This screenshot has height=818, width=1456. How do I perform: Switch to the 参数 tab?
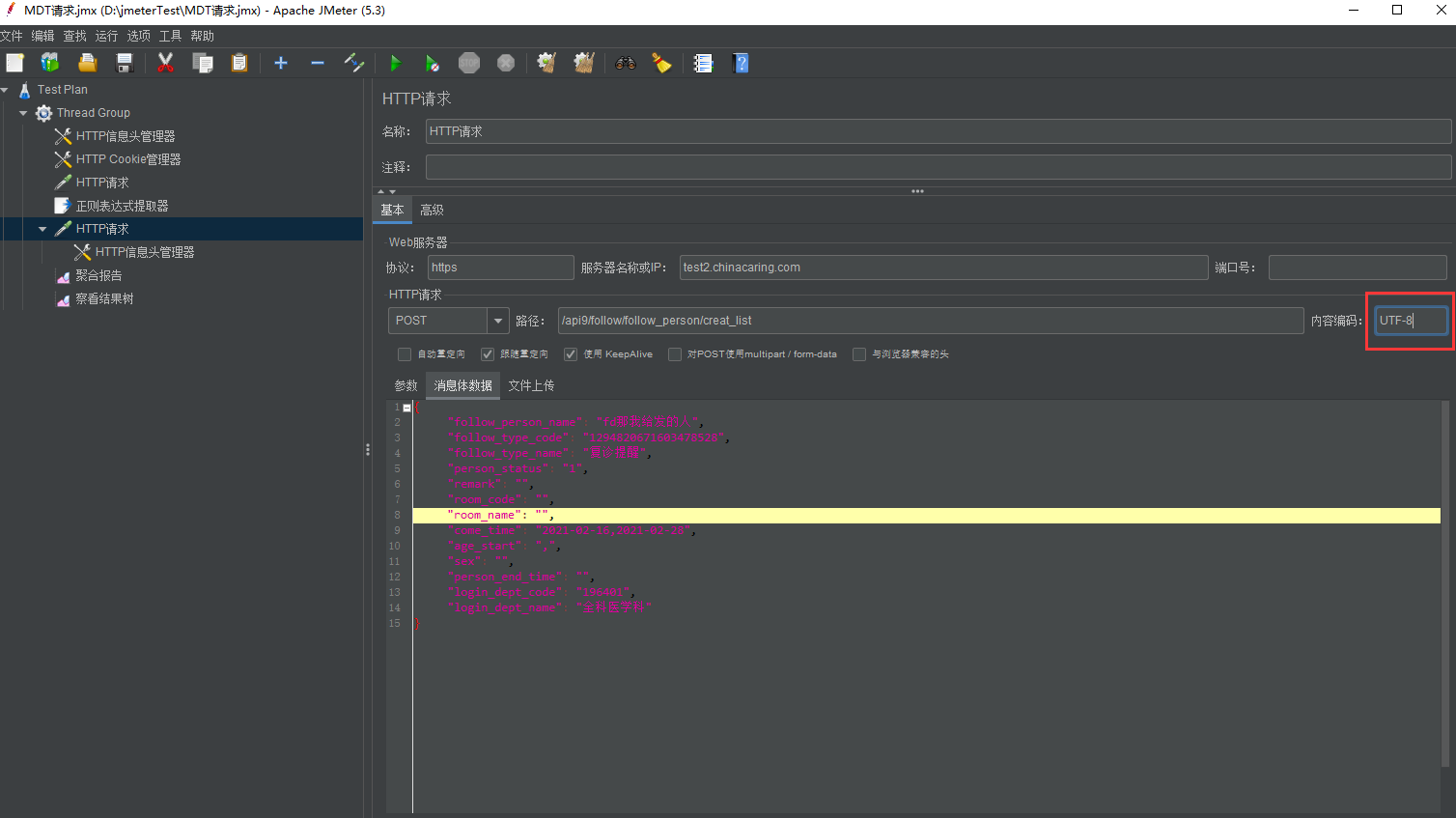tap(406, 385)
